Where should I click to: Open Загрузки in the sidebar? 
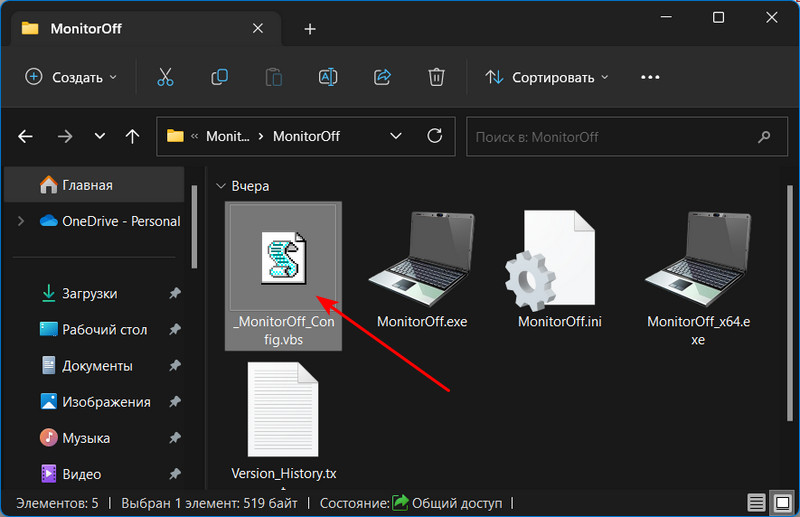[x=89, y=294]
